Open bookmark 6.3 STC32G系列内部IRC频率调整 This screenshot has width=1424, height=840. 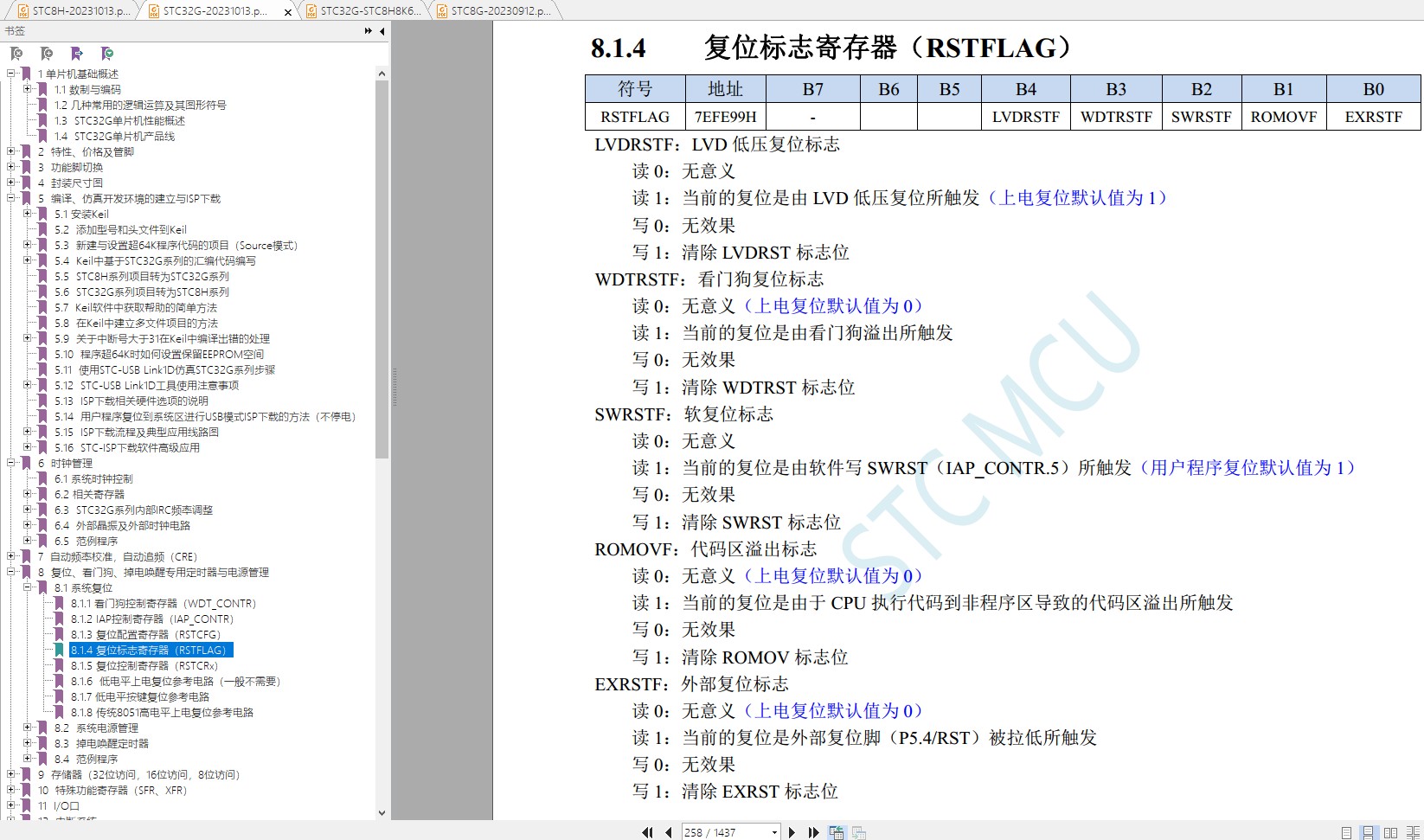pos(133,510)
